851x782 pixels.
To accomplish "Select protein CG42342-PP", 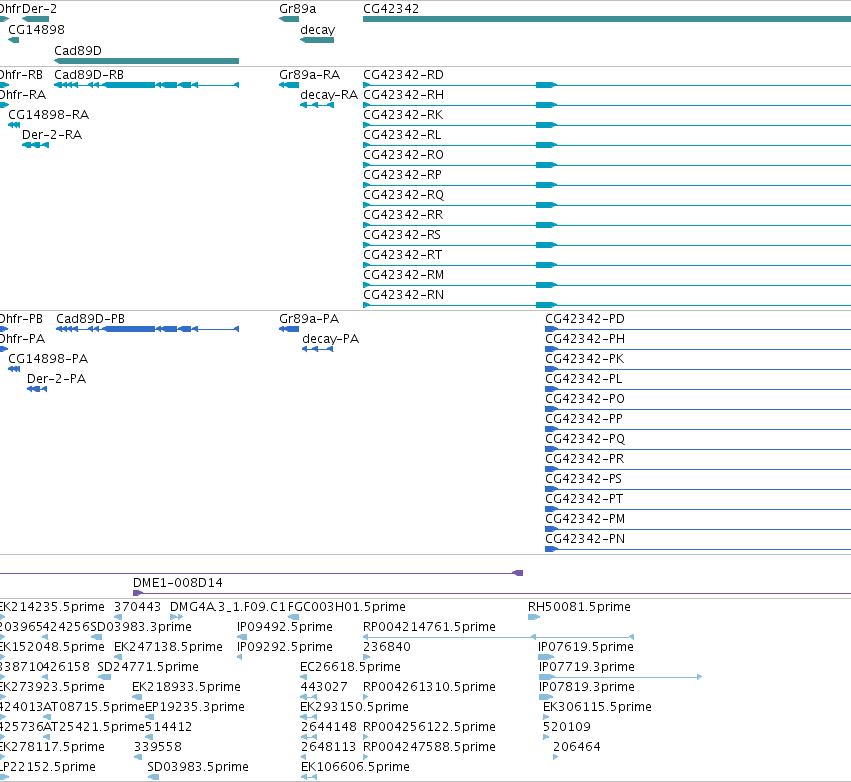I will (x=584, y=419).
